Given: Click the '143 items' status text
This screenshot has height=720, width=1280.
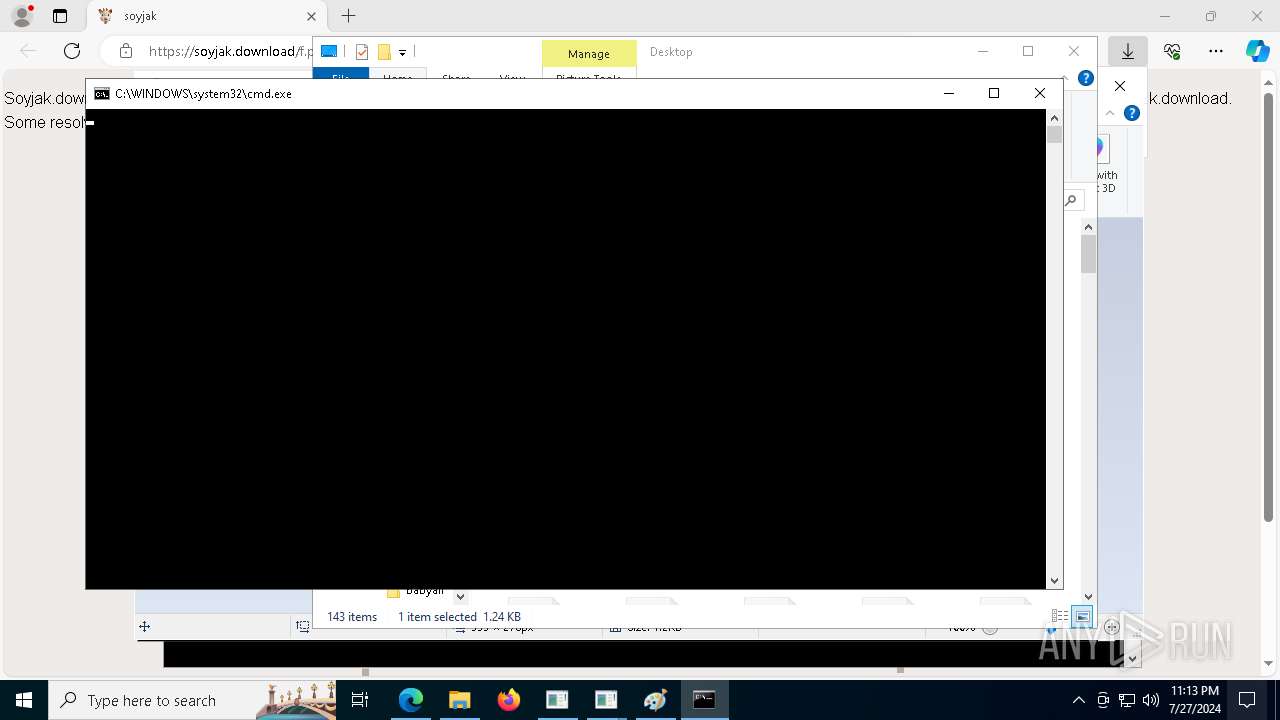Looking at the screenshot, I should 352,617.
